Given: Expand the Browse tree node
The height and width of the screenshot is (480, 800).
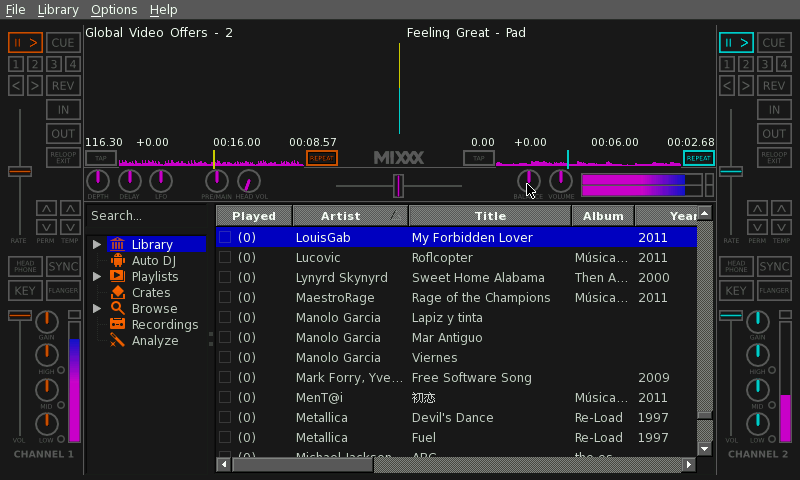Looking at the screenshot, I should (x=97, y=309).
